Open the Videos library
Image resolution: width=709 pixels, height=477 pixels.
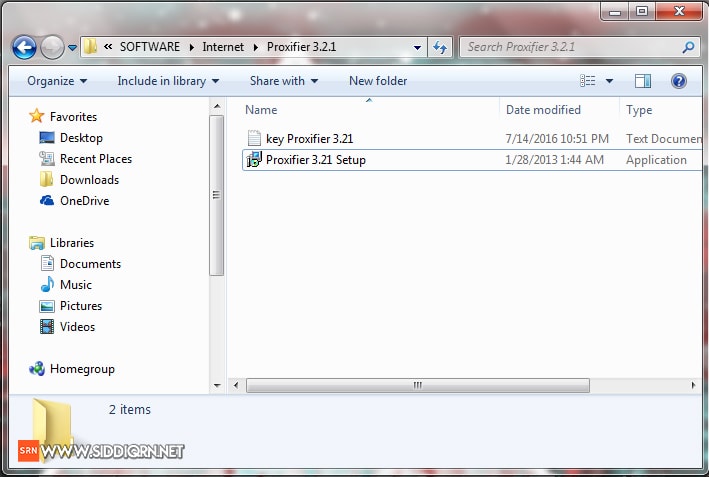tap(77, 327)
